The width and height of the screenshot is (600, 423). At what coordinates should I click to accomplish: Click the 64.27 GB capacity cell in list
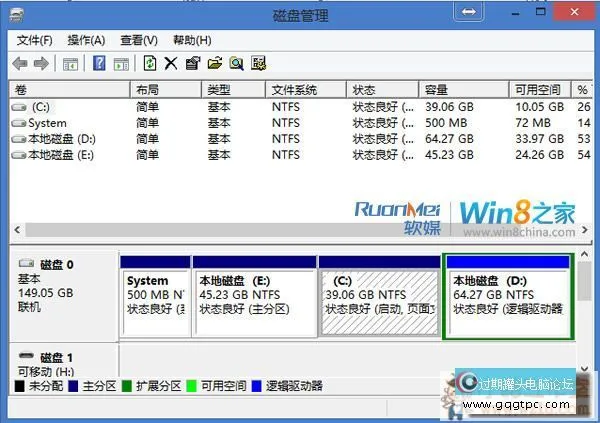pyautogui.click(x=450, y=139)
